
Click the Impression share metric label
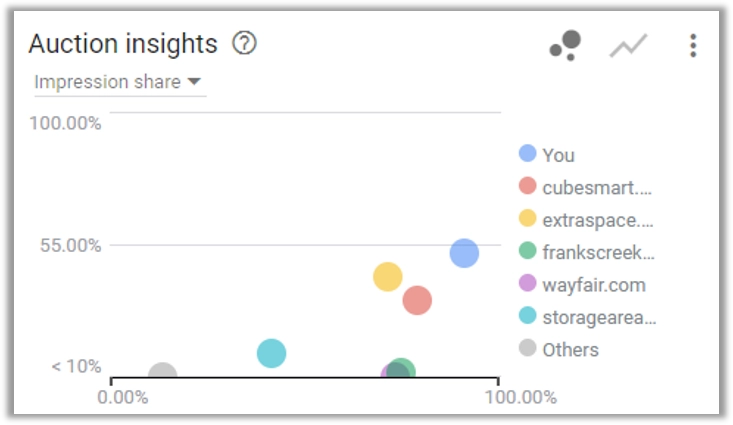coord(108,82)
